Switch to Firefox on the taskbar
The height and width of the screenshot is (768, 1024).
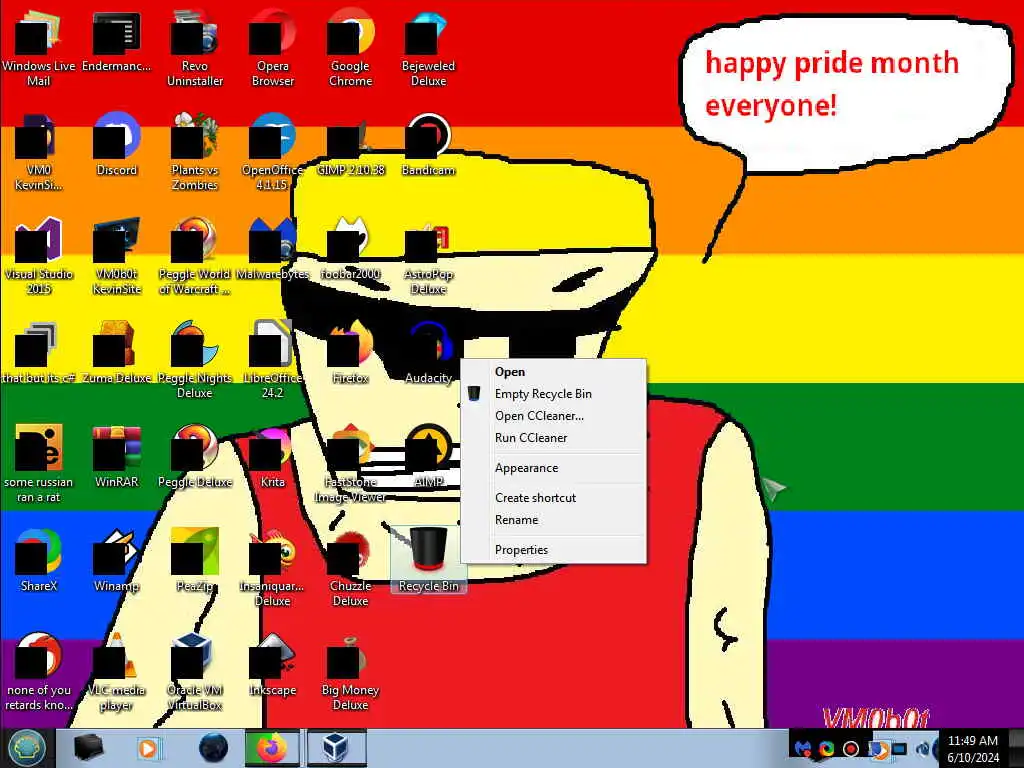click(272, 748)
